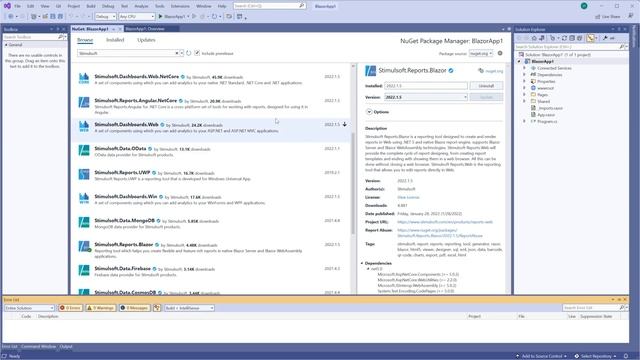Image resolution: width=640 pixels, height=360 pixels.
Task: Collapse the Dependencies section in package details
Action: 362,263
